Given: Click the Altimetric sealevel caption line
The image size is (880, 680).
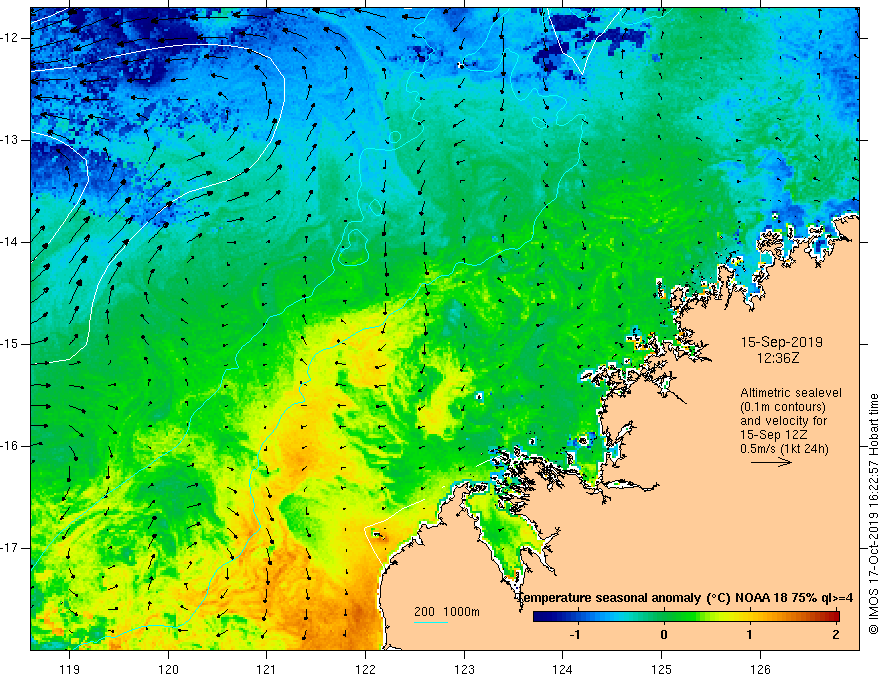Looking at the screenshot, I should [791, 393].
